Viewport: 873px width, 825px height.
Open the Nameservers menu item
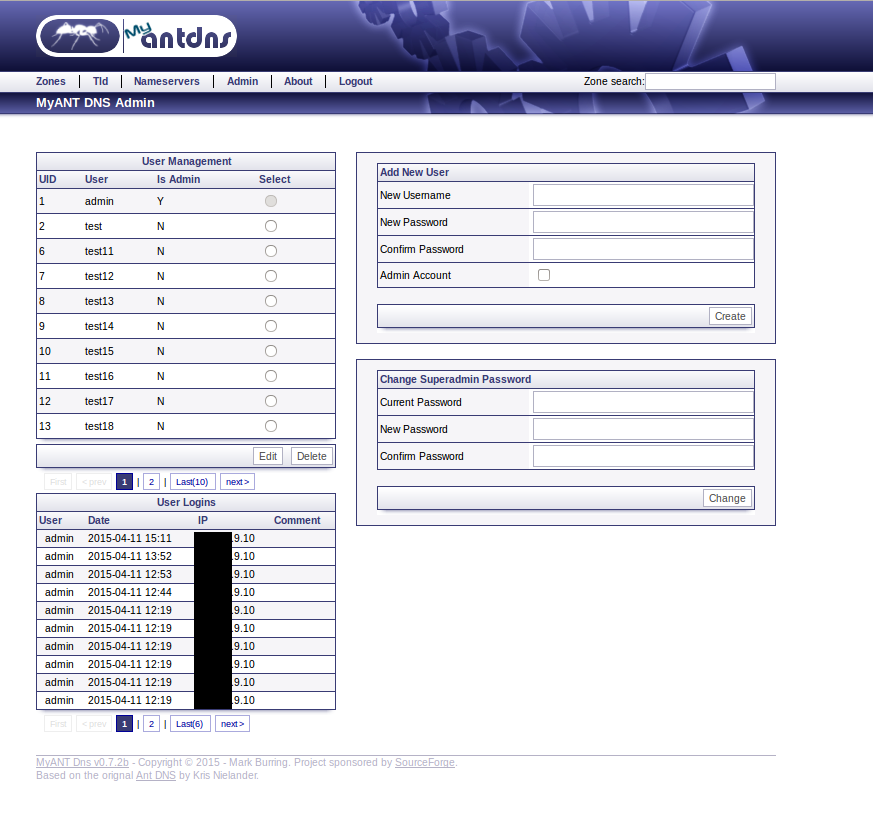tap(166, 81)
